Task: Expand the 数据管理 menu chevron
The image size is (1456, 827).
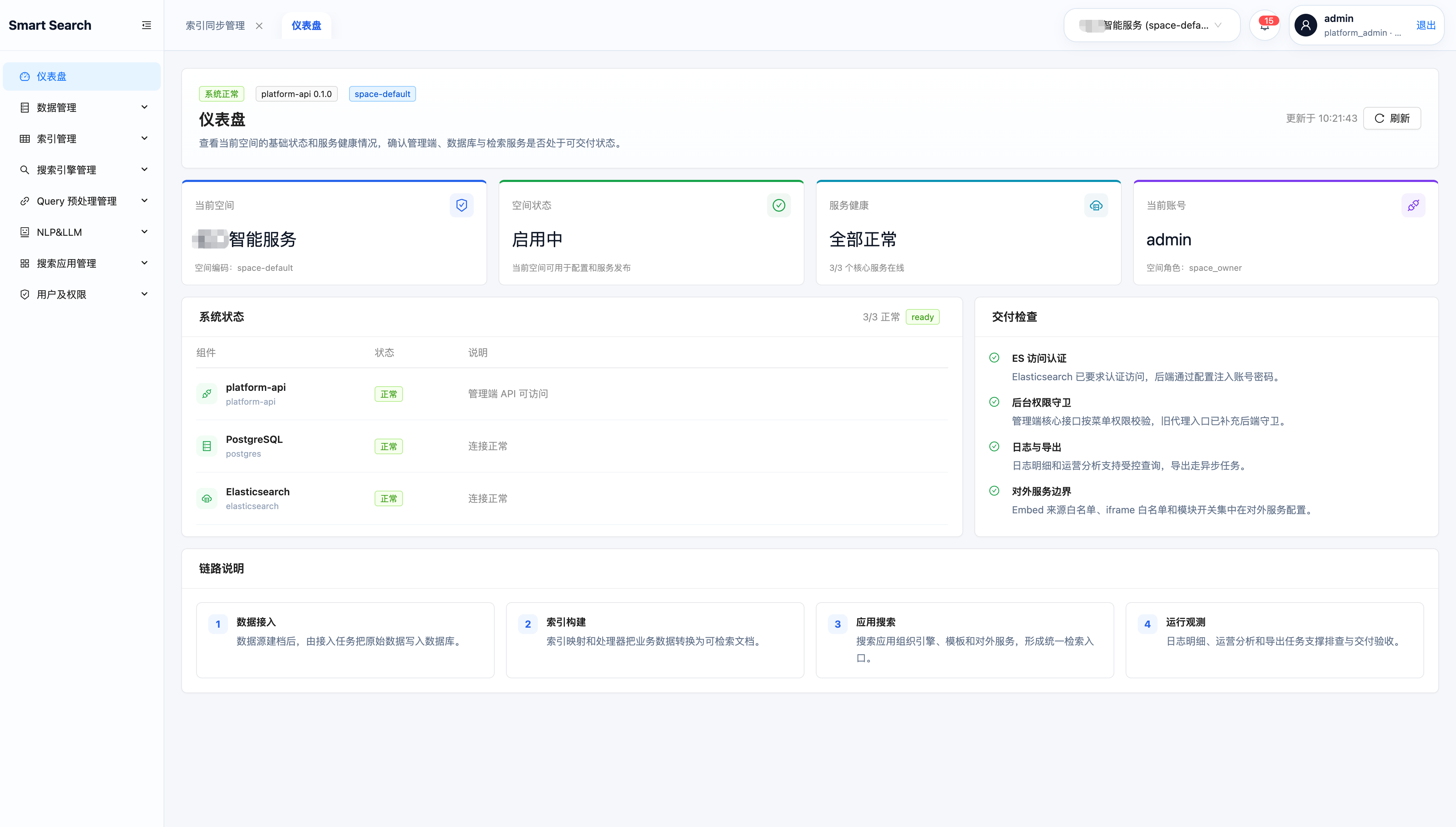Action: [x=144, y=107]
